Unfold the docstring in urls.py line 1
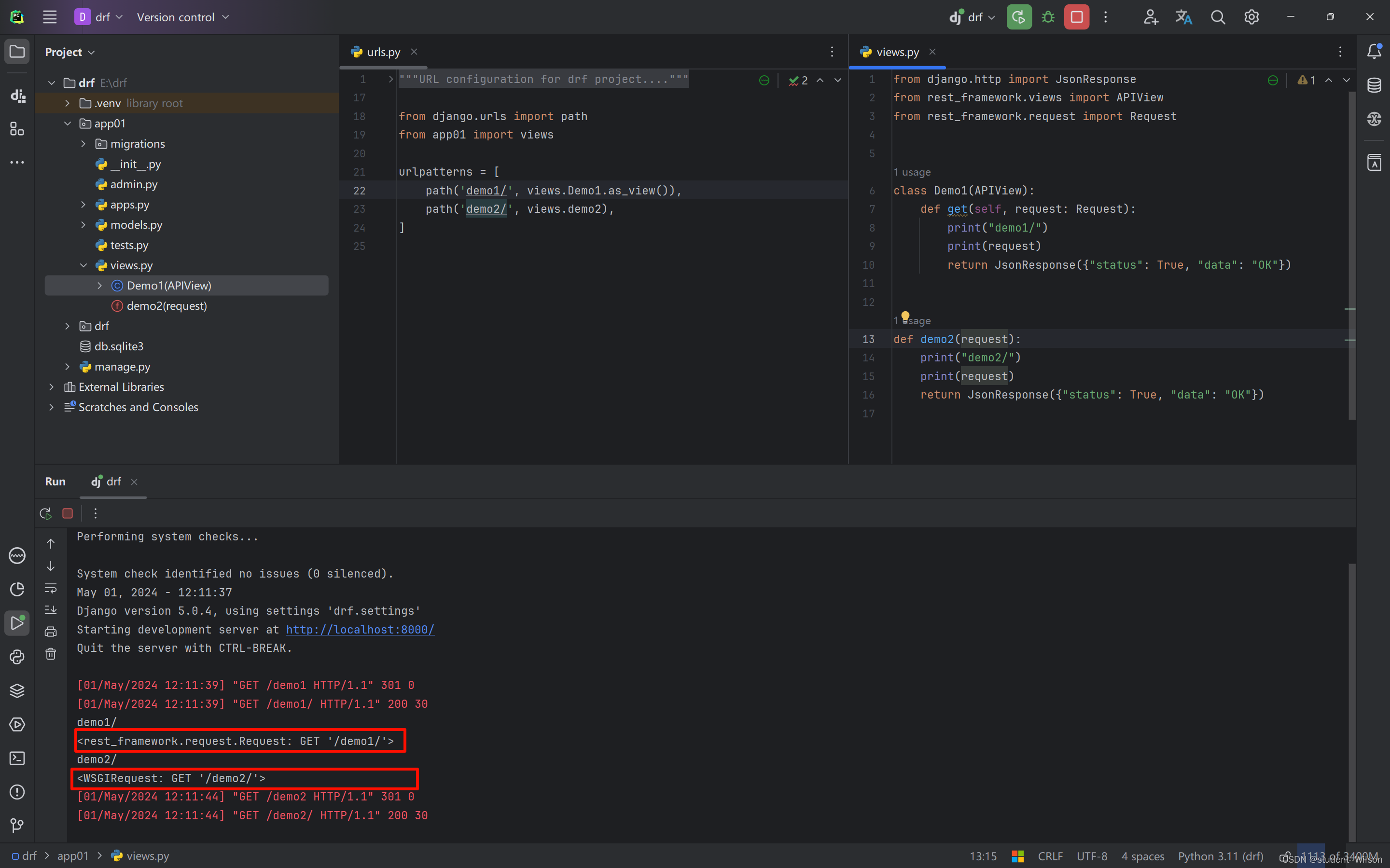 click(390, 79)
